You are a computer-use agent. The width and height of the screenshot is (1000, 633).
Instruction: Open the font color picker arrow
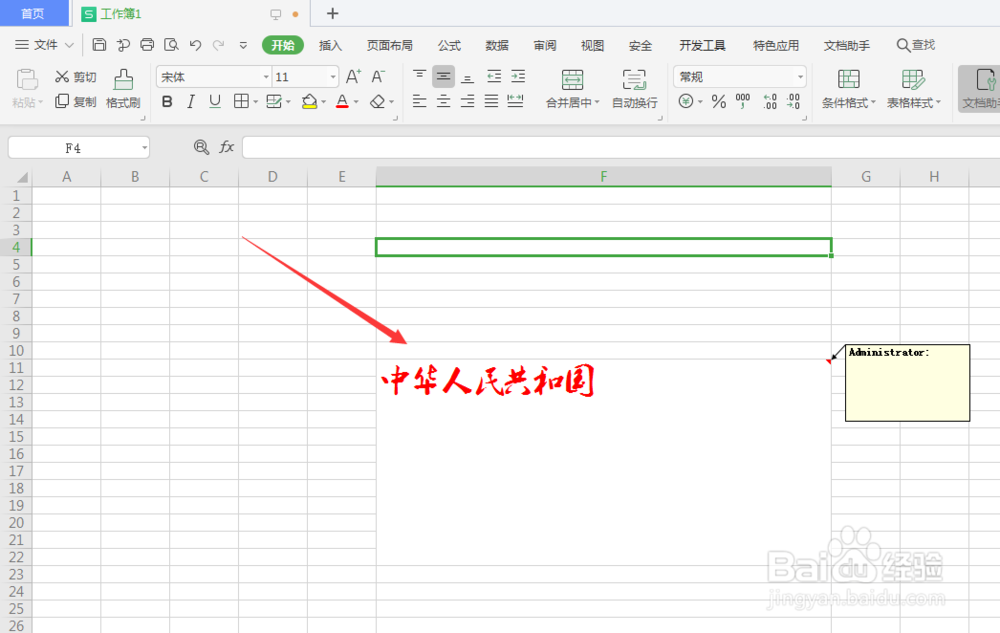pyautogui.click(x=354, y=101)
